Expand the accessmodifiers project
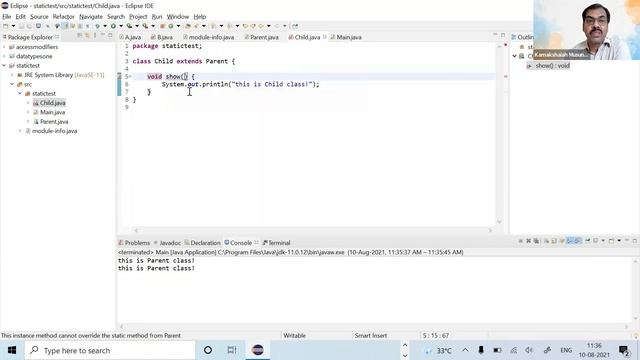The width and height of the screenshot is (640, 360). 4,47
